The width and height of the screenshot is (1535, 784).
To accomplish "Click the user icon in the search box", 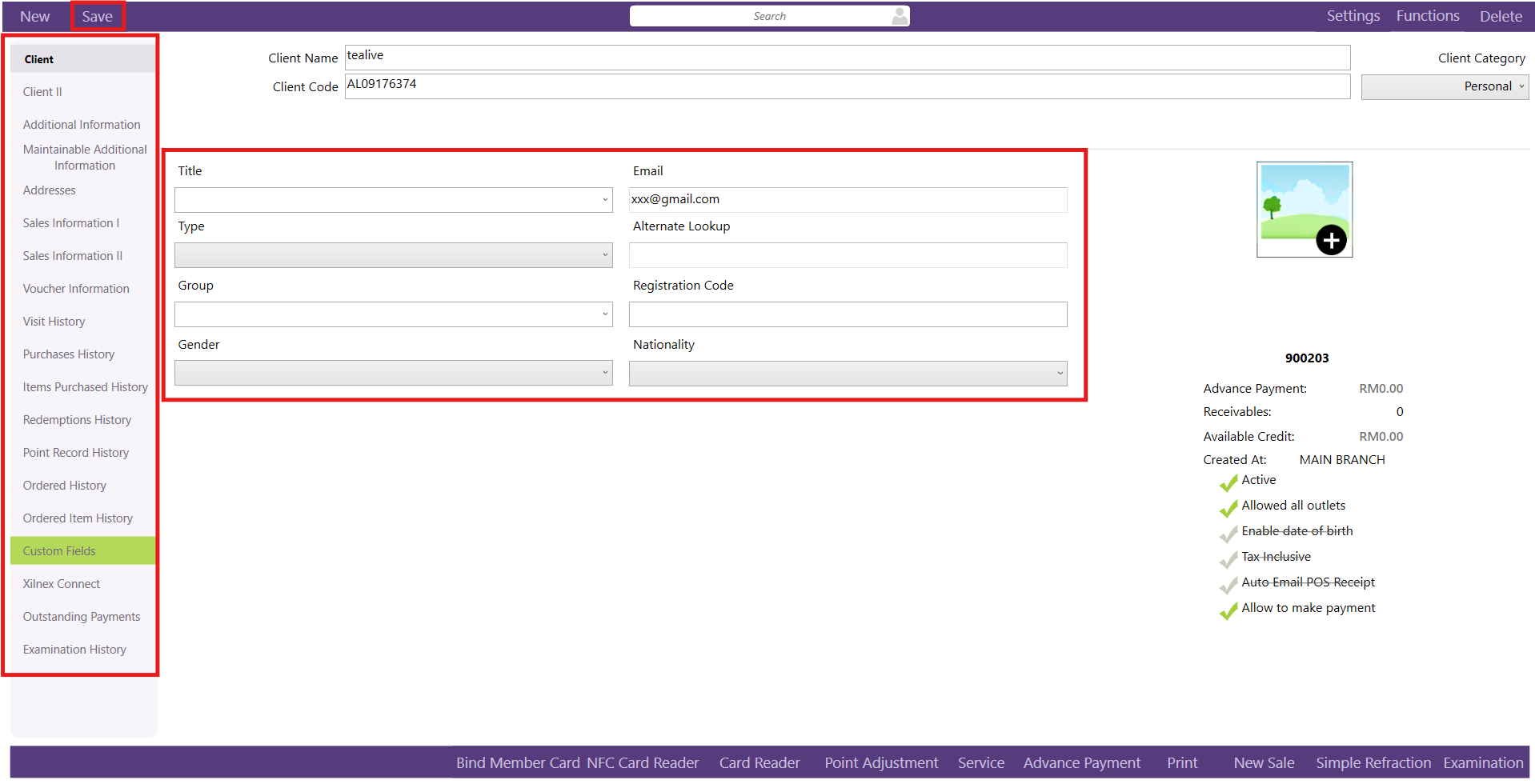I will click(900, 16).
